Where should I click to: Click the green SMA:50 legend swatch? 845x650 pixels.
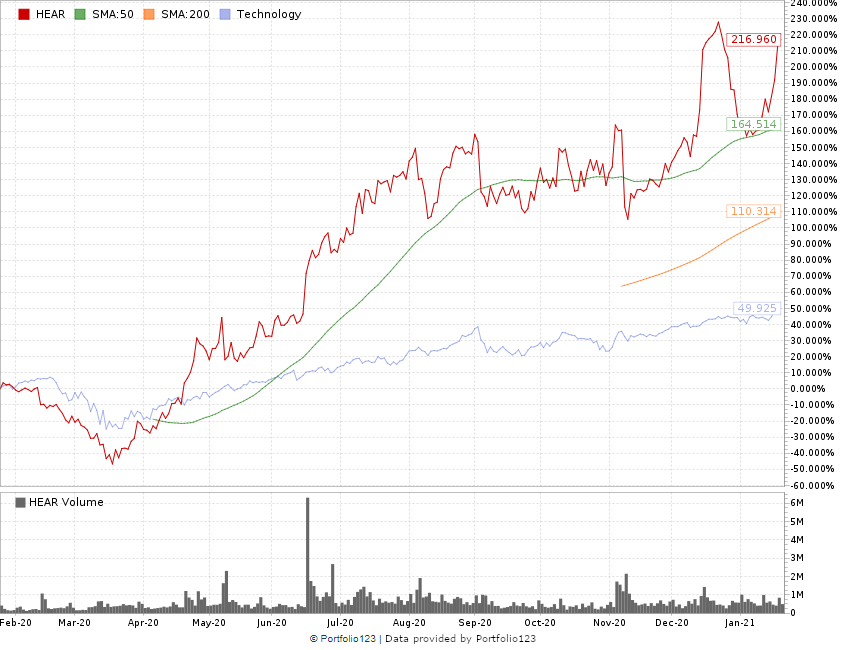click(80, 15)
